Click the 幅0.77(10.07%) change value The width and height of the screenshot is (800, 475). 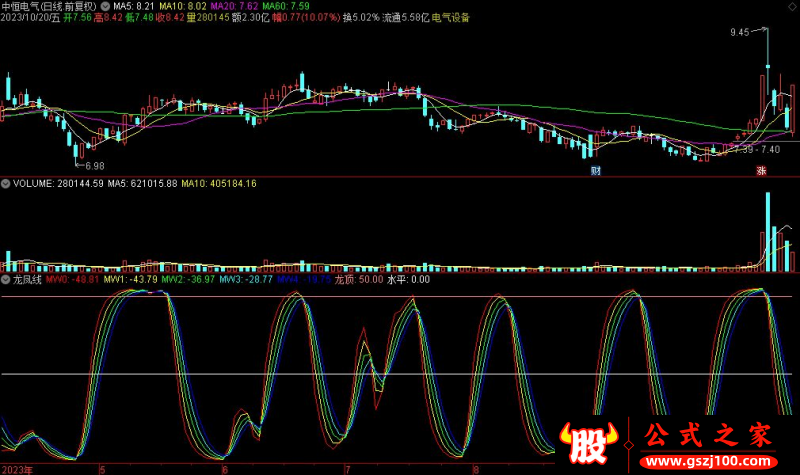click(306, 18)
